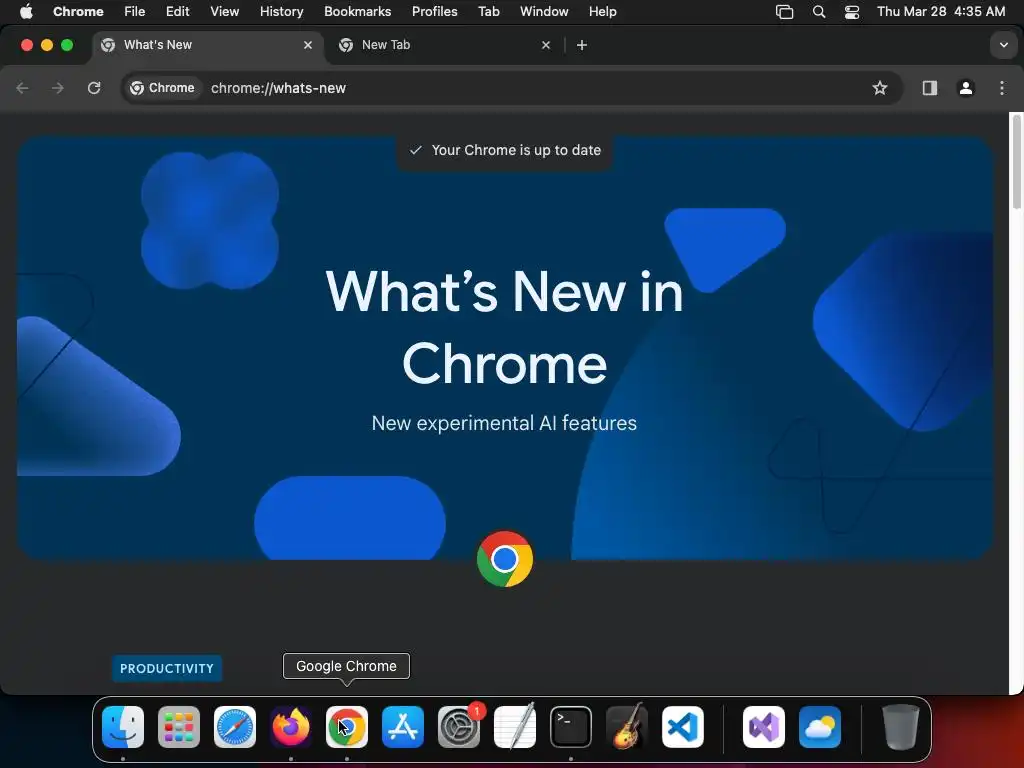Close the New Tab tab
The width and height of the screenshot is (1024, 768).
pyautogui.click(x=546, y=45)
